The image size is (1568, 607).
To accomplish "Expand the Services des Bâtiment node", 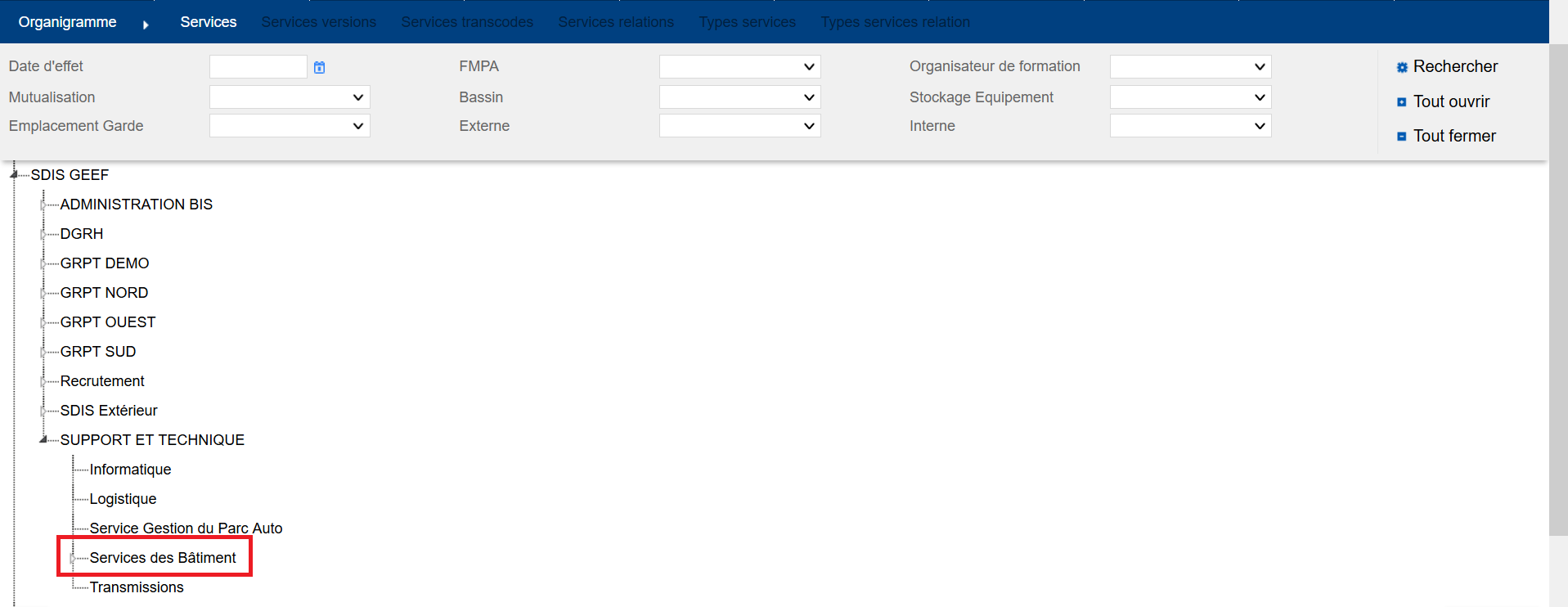I will [x=73, y=558].
